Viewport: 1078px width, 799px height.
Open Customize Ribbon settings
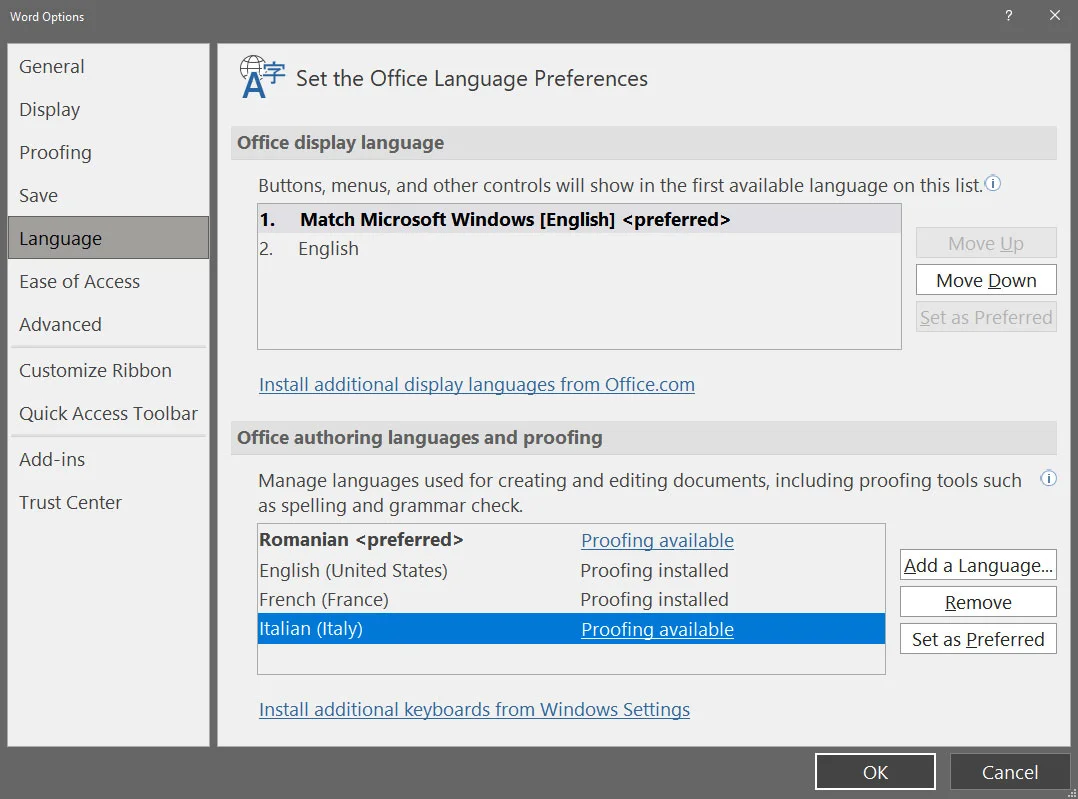pos(109,371)
